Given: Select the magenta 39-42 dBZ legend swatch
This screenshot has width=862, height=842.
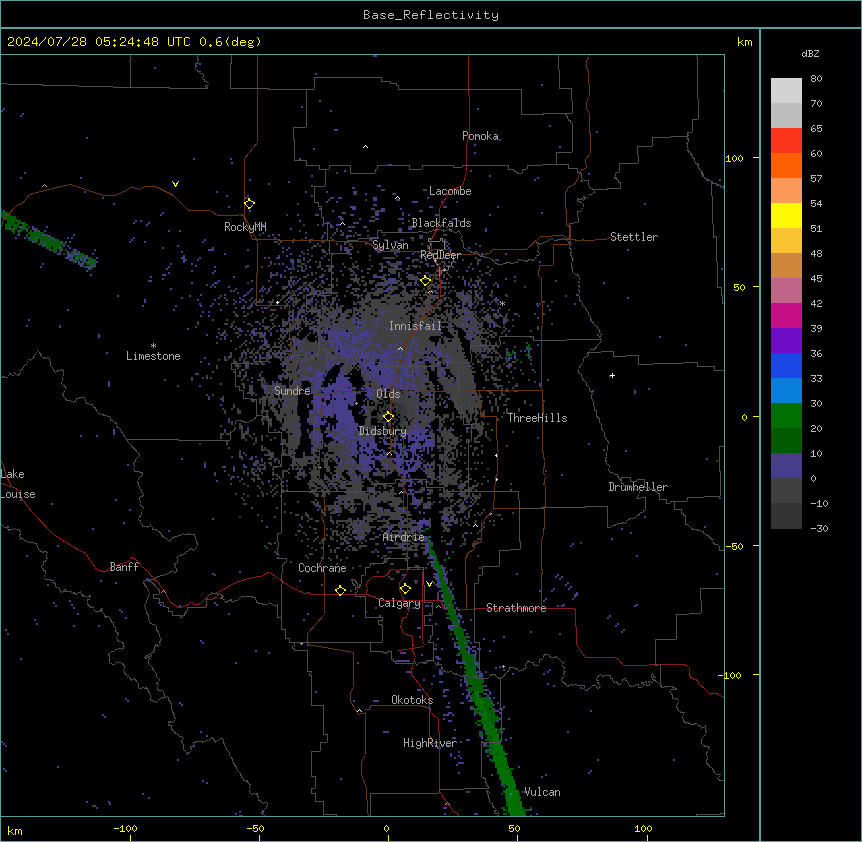Looking at the screenshot, I should pos(786,316).
